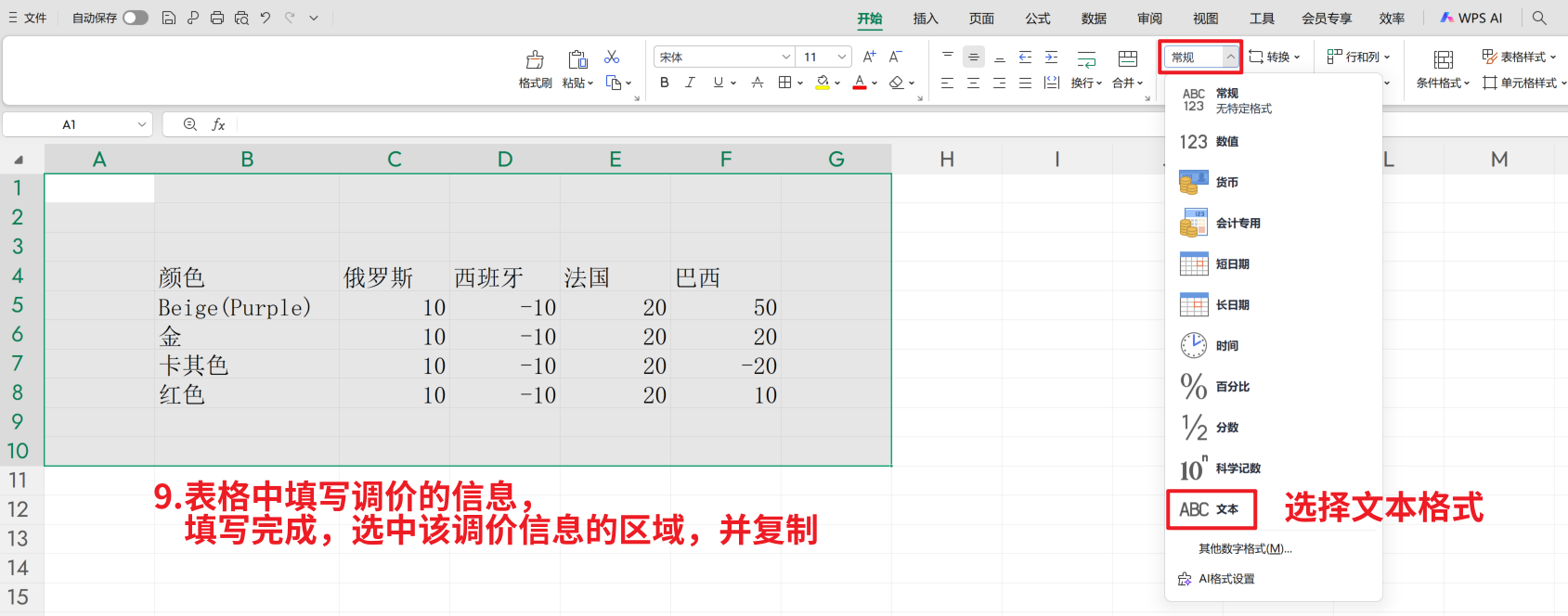Click the increase font size icon
The image size is (1568, 616).
pos(869,57)
